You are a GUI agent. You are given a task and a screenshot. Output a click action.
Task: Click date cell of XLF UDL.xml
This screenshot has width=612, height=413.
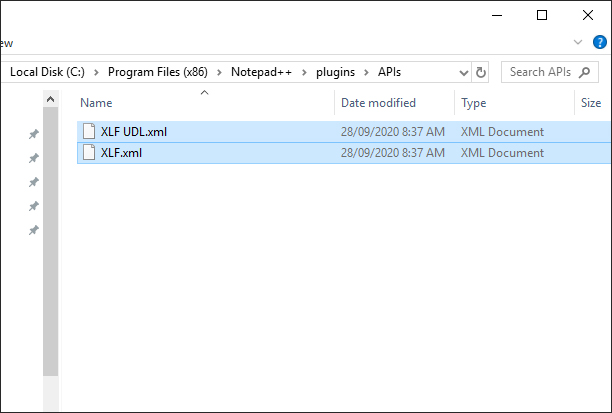[x=393, y=132]
